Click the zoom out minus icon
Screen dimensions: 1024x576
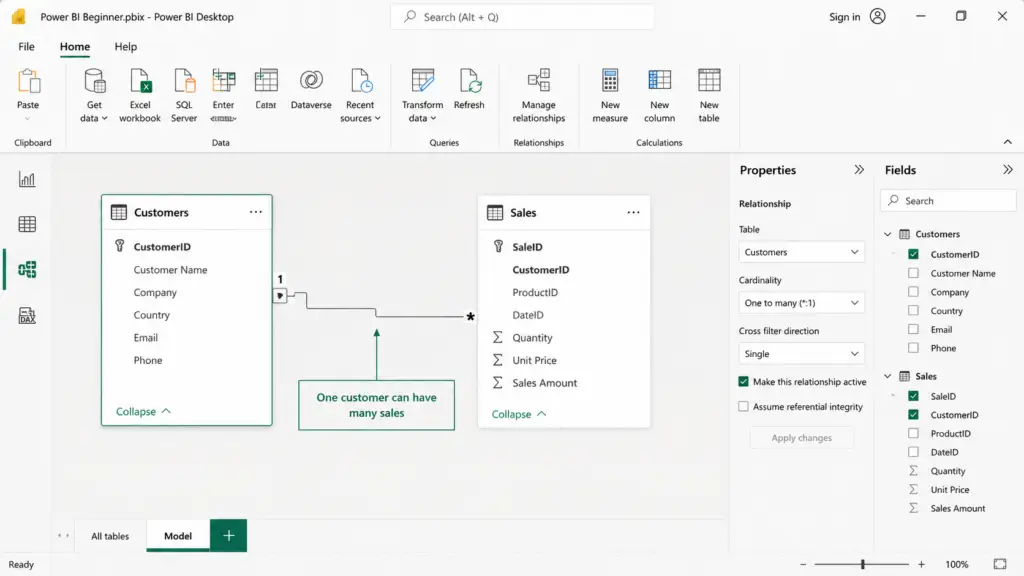(x=803, y=564)
